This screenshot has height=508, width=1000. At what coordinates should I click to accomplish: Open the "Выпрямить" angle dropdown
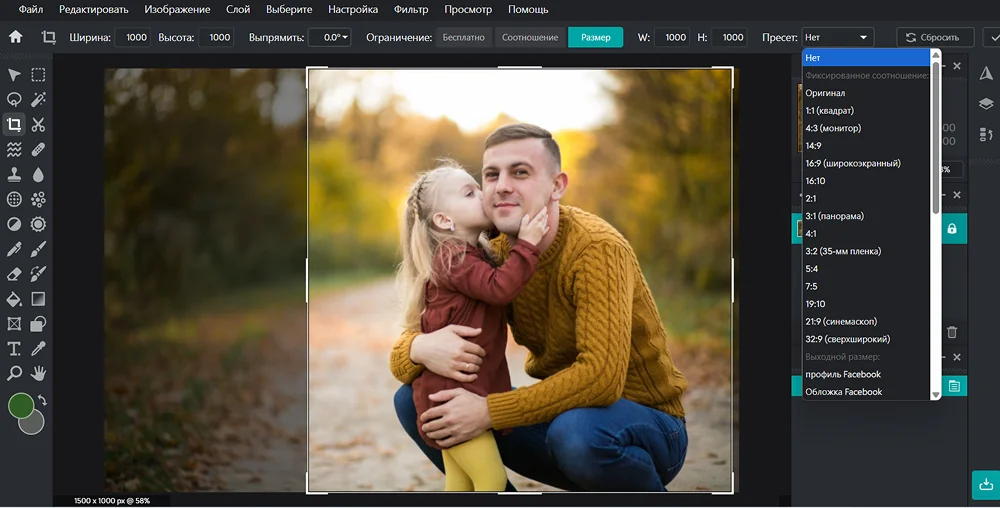[329, 37]
